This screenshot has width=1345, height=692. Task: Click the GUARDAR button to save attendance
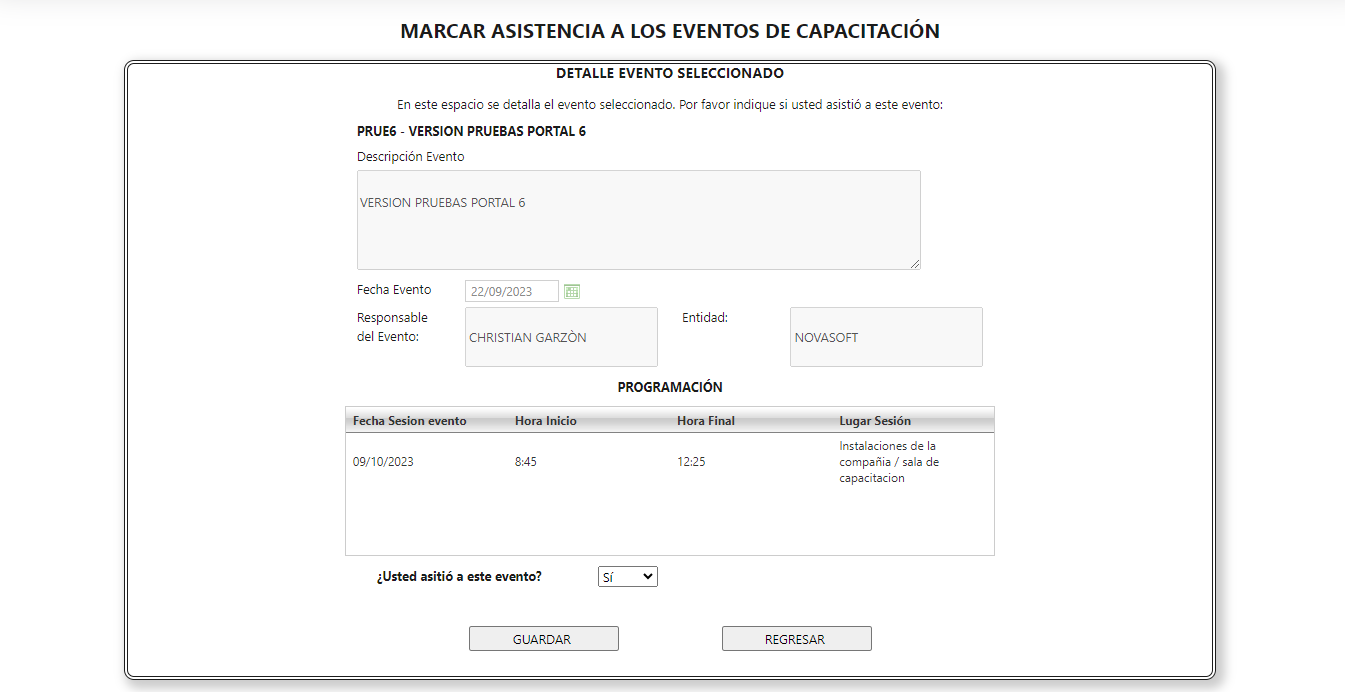tap(543, 638)
